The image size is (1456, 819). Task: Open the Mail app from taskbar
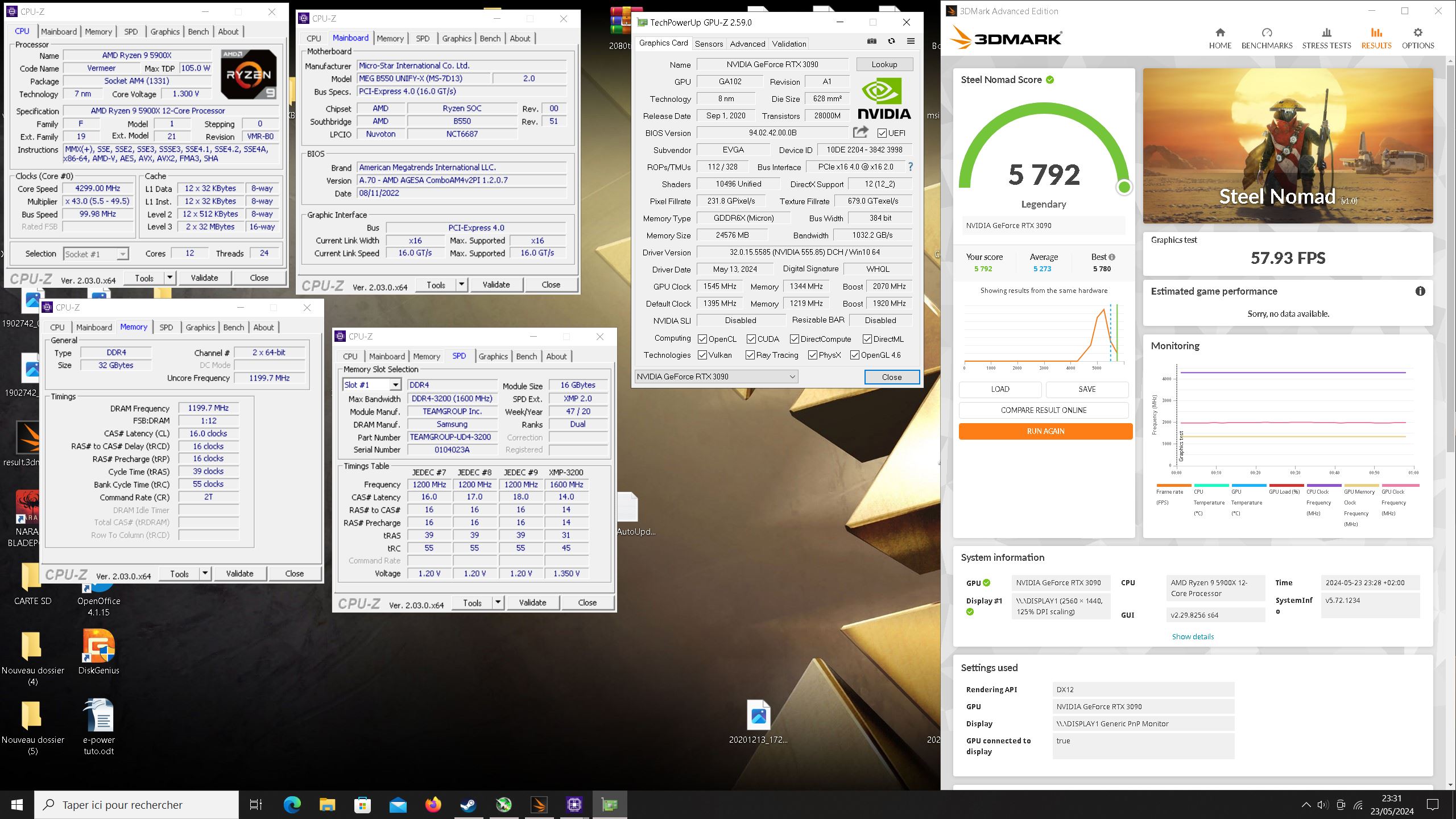click(x=398, y=805)
